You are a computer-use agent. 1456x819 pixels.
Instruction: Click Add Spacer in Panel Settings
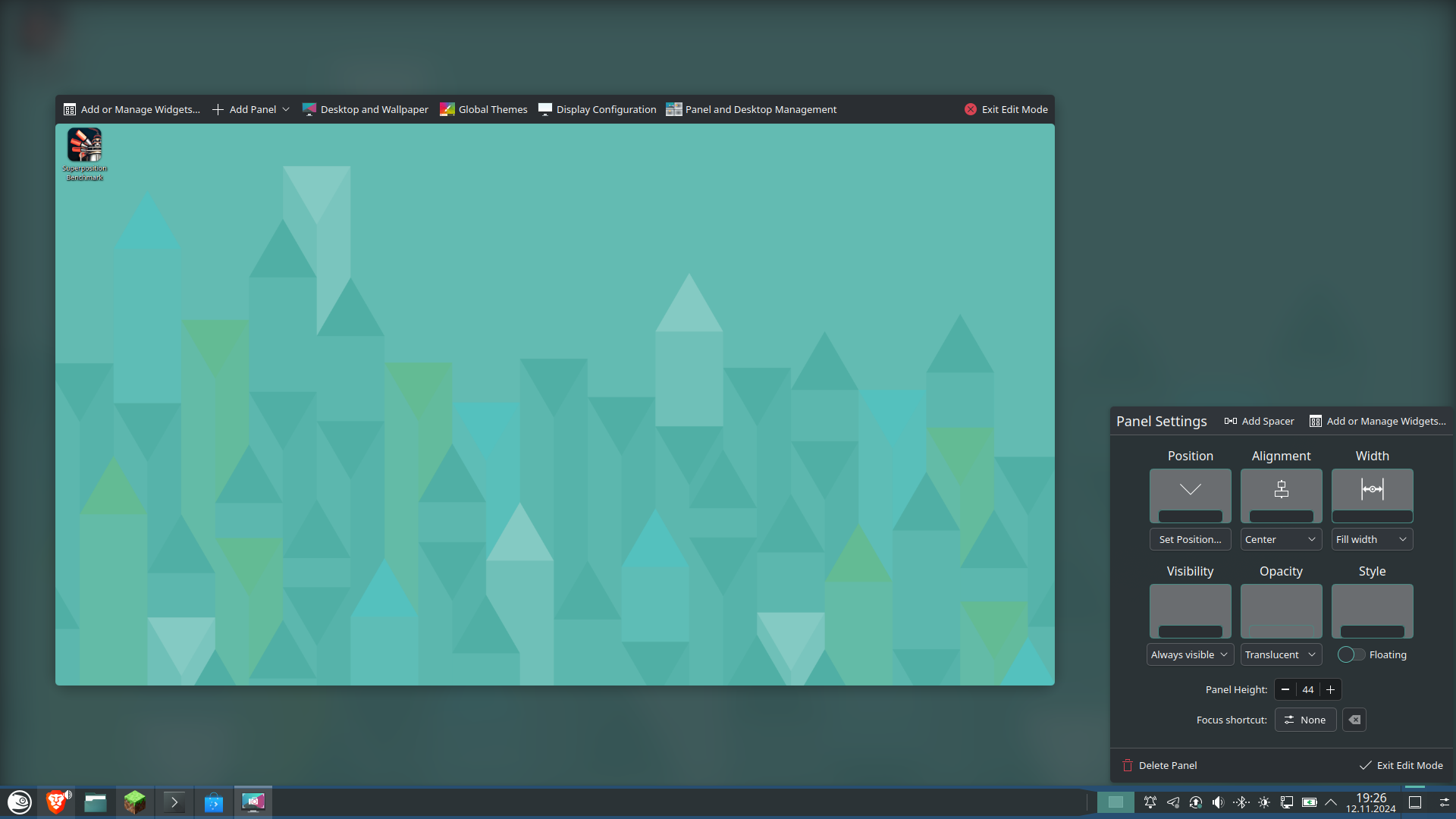1259,421
